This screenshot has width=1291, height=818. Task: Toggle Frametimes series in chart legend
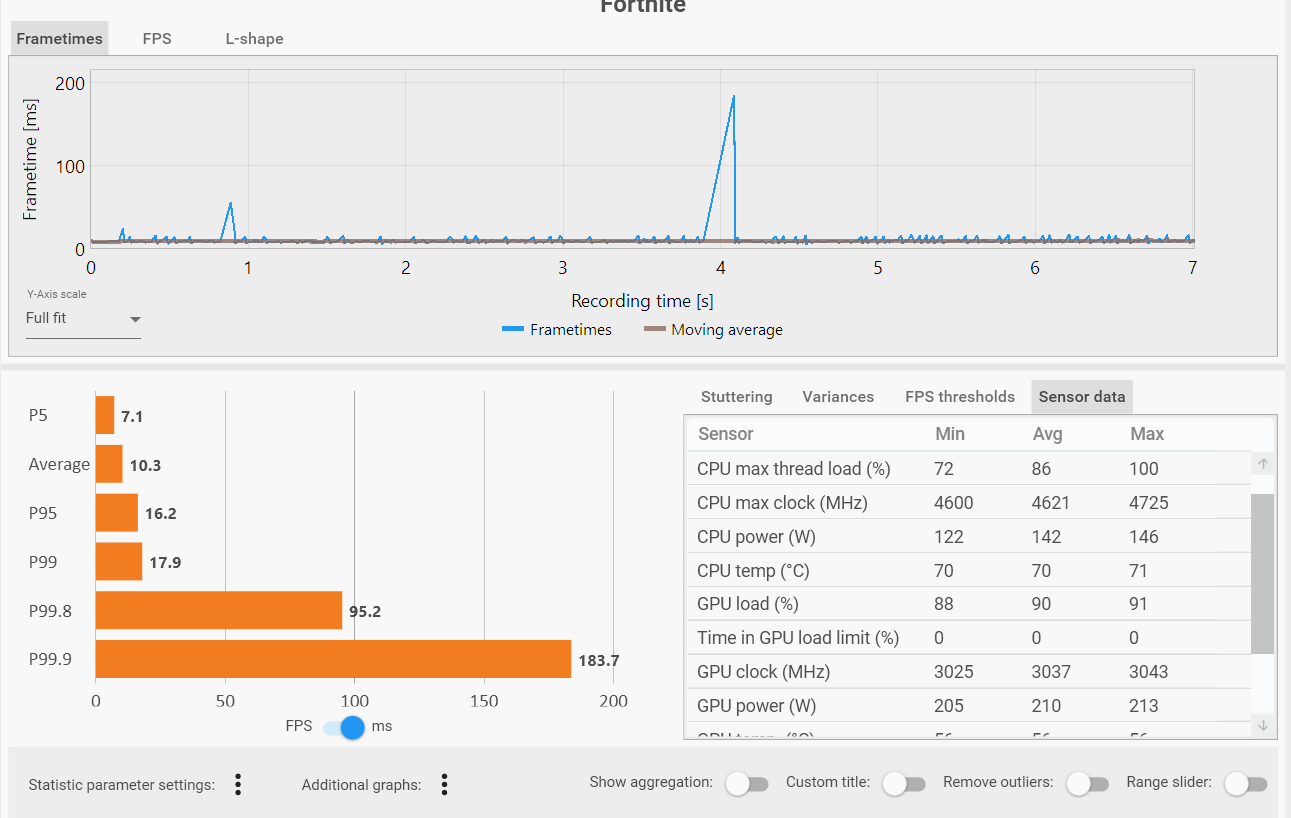coord(557,329)
